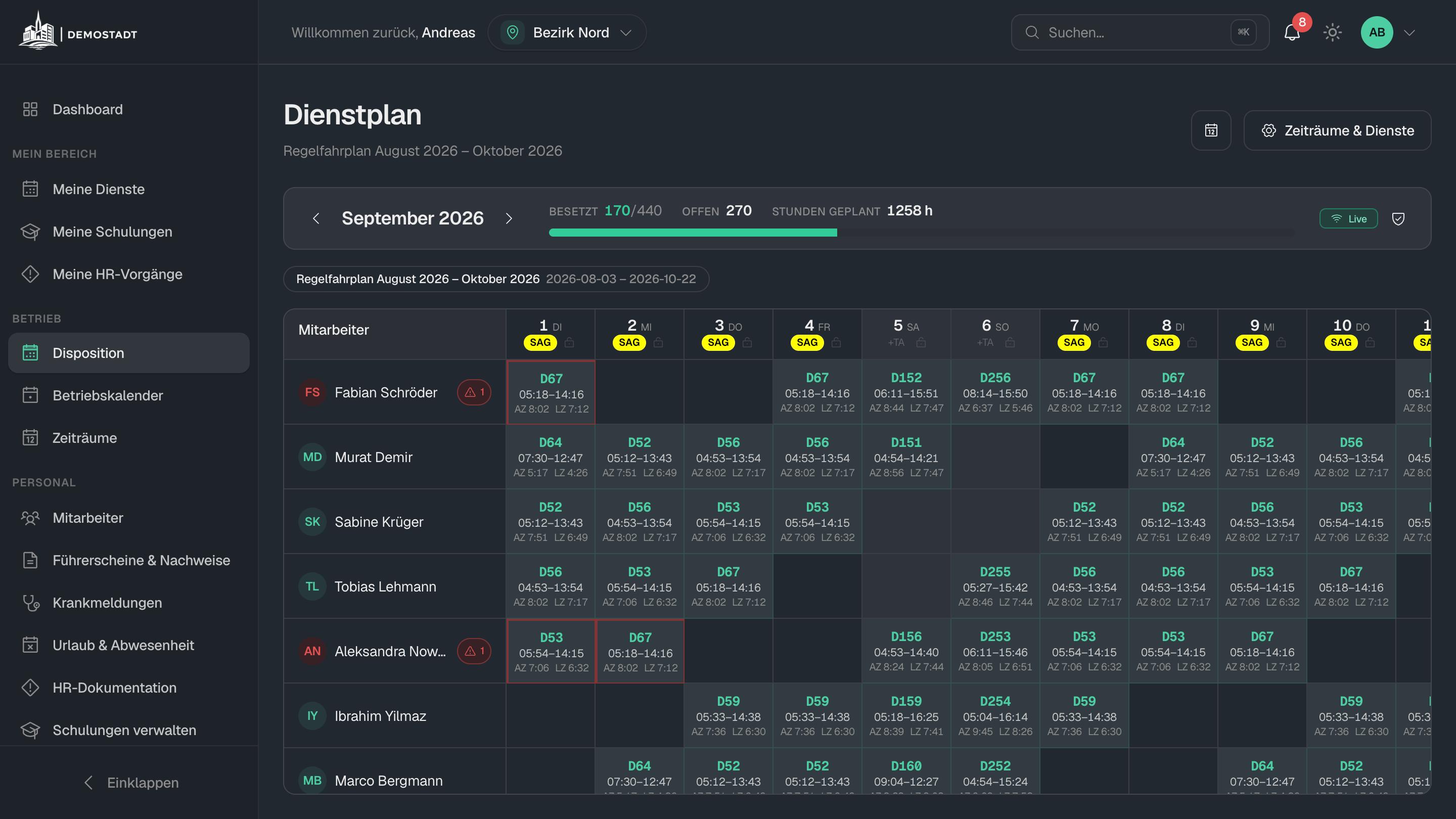Toggle lock icon for day 1 DI

(x=569, y=342)
